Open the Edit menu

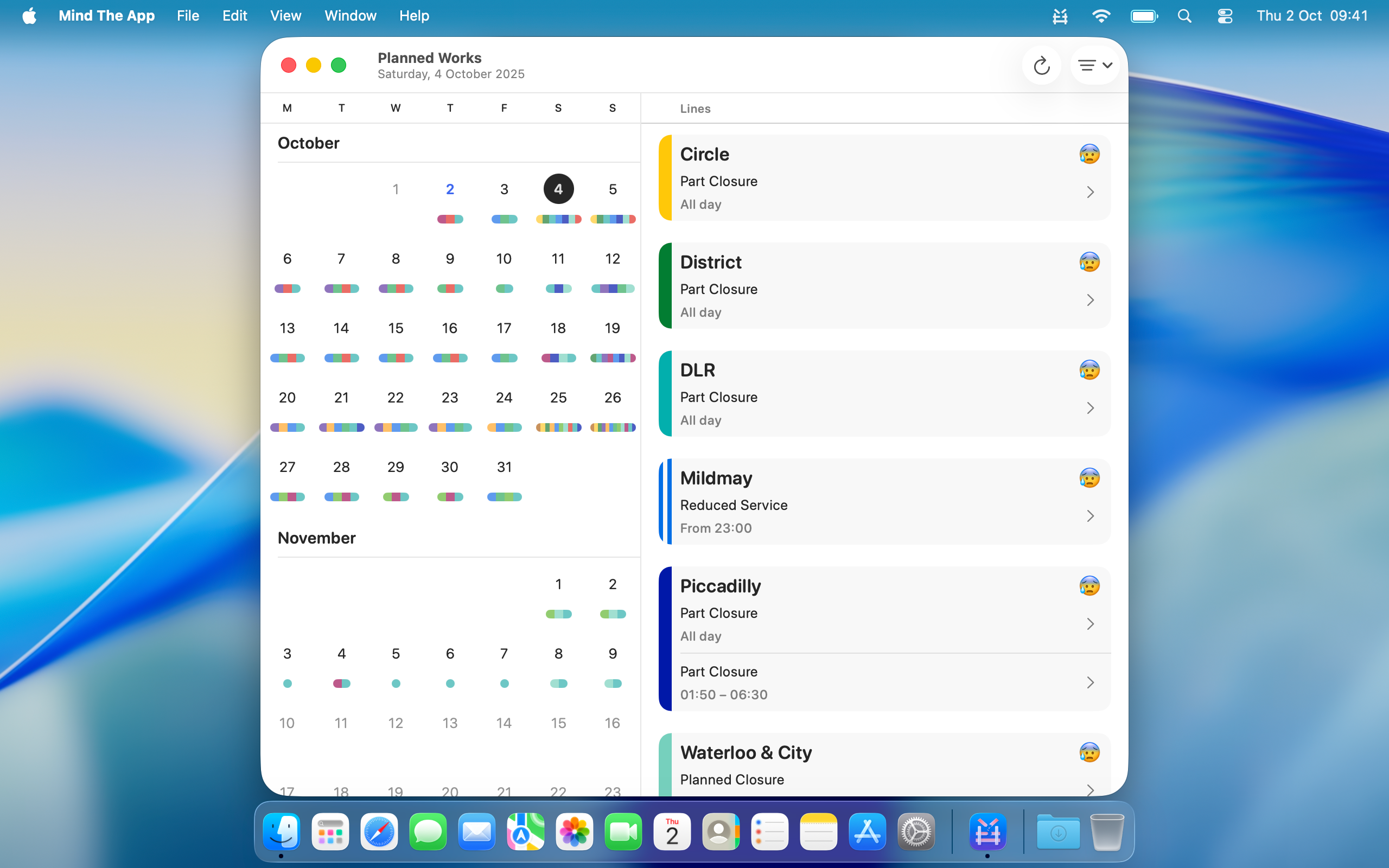pos(235,16)
